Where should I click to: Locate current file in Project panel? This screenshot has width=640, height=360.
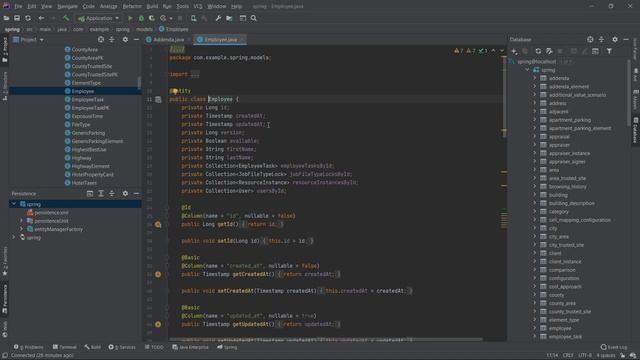pyautogui.click(x=101, y=40)
